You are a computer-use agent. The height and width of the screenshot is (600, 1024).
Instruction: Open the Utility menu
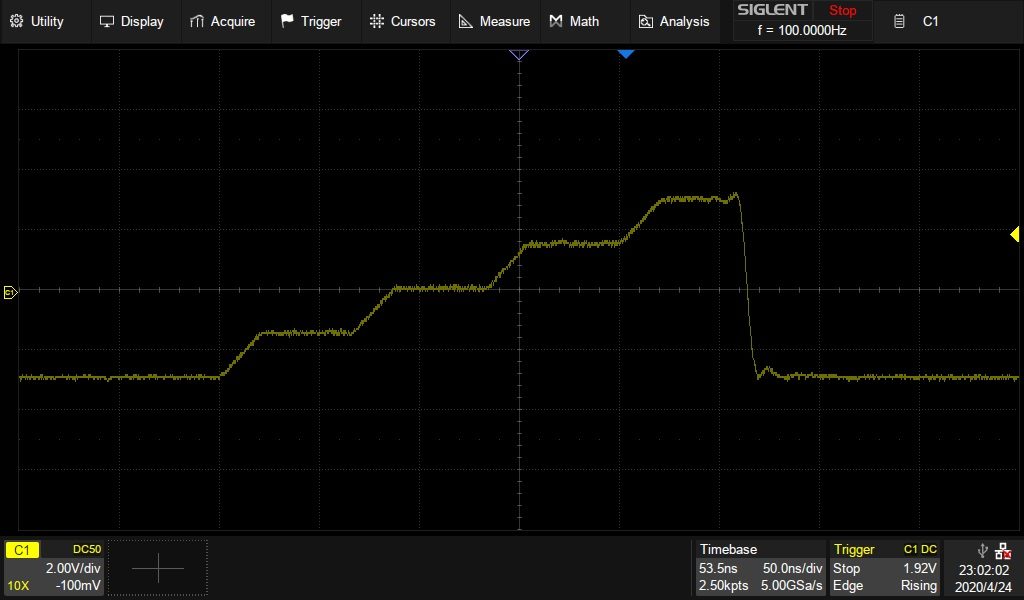pos(37,21)
